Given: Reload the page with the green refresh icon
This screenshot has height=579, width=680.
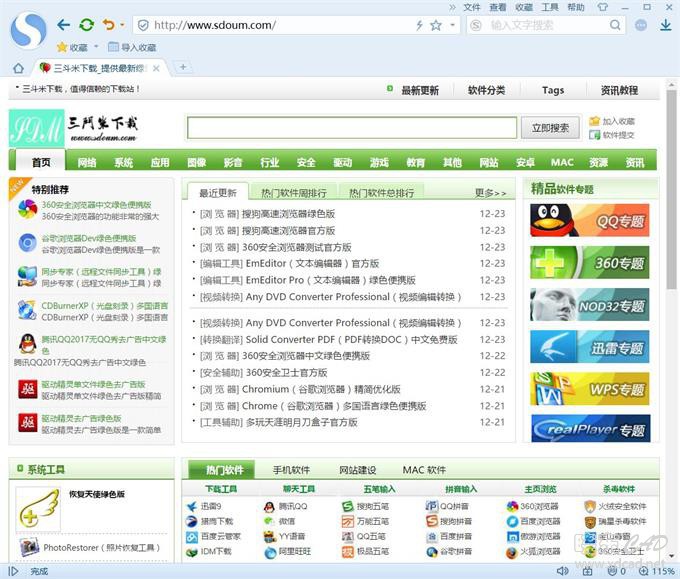Looking at the screenshot, I should click(x=87, y=25).
